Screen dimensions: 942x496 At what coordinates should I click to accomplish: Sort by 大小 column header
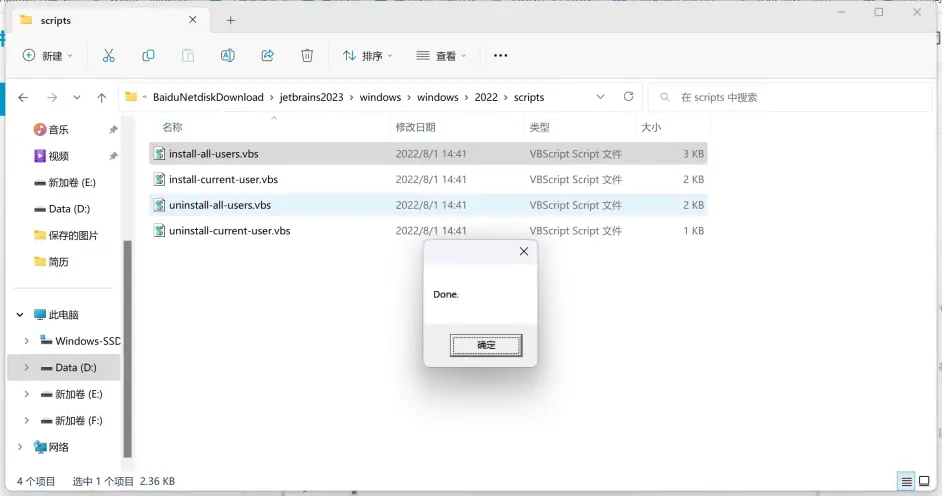pyautogui.click(x=651, y=127)
